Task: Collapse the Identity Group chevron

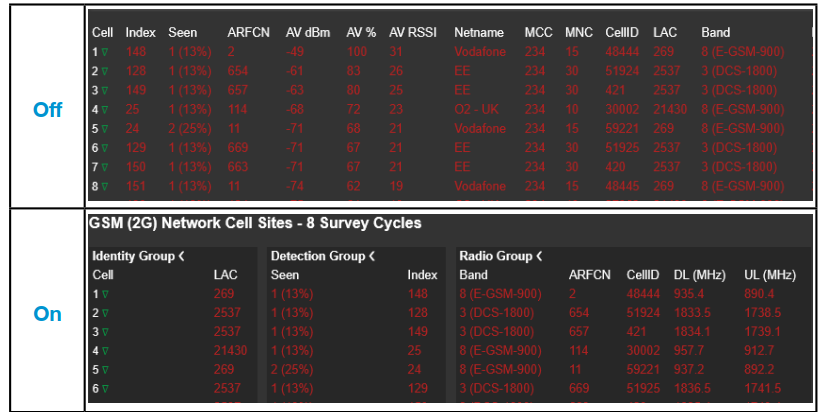Action: (x=181, y=256)
